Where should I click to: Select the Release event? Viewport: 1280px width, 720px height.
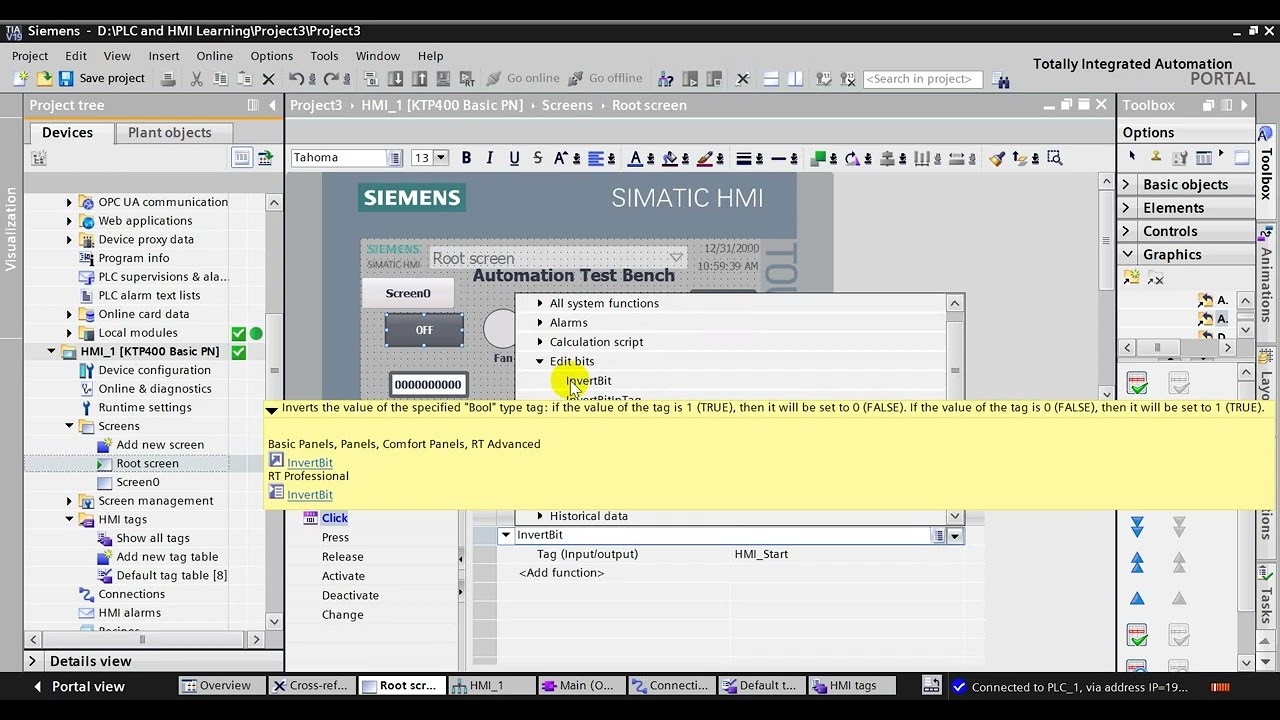click(343, 557)
